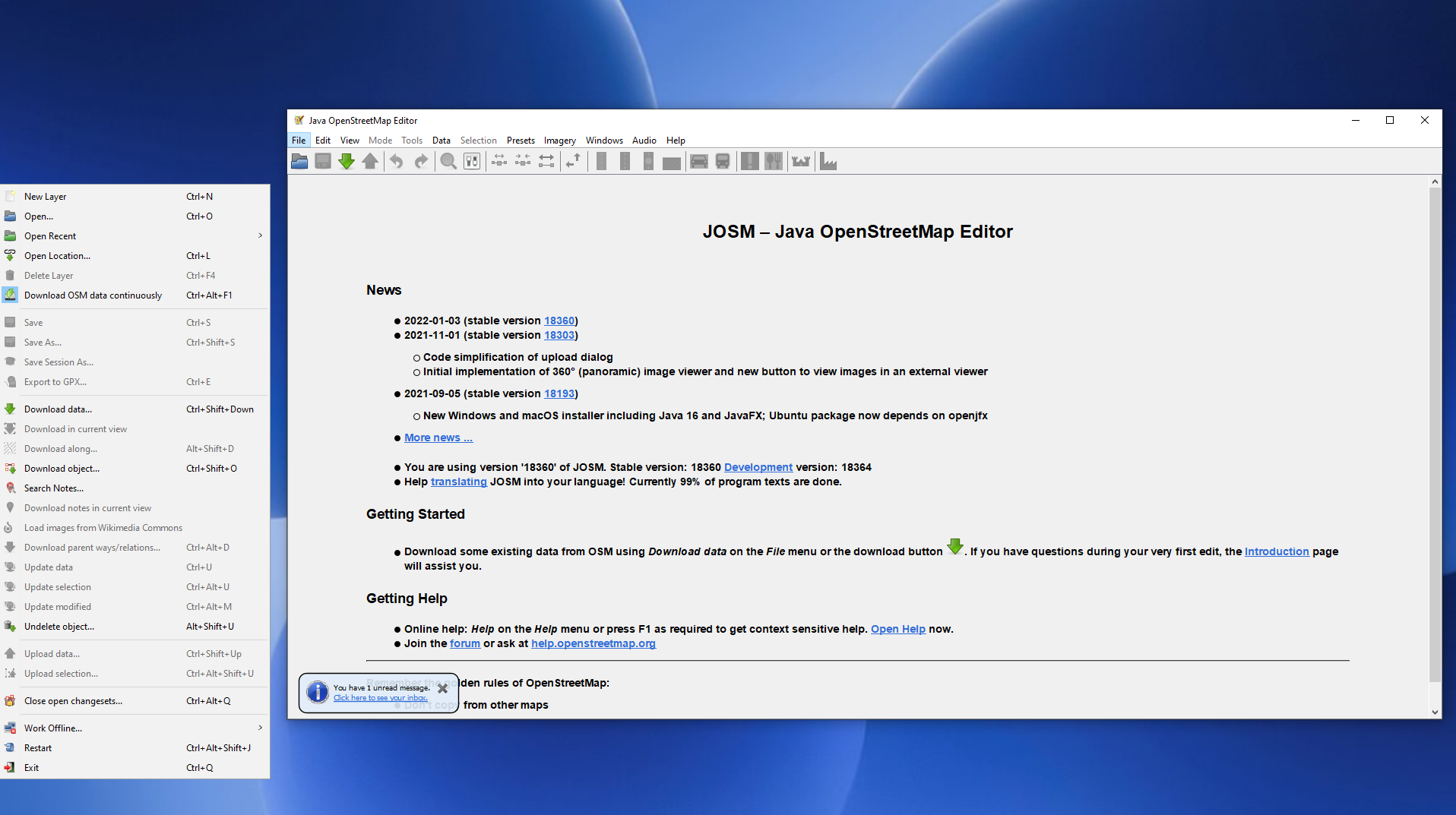Open the Edit menu

[x=323, y=140]
